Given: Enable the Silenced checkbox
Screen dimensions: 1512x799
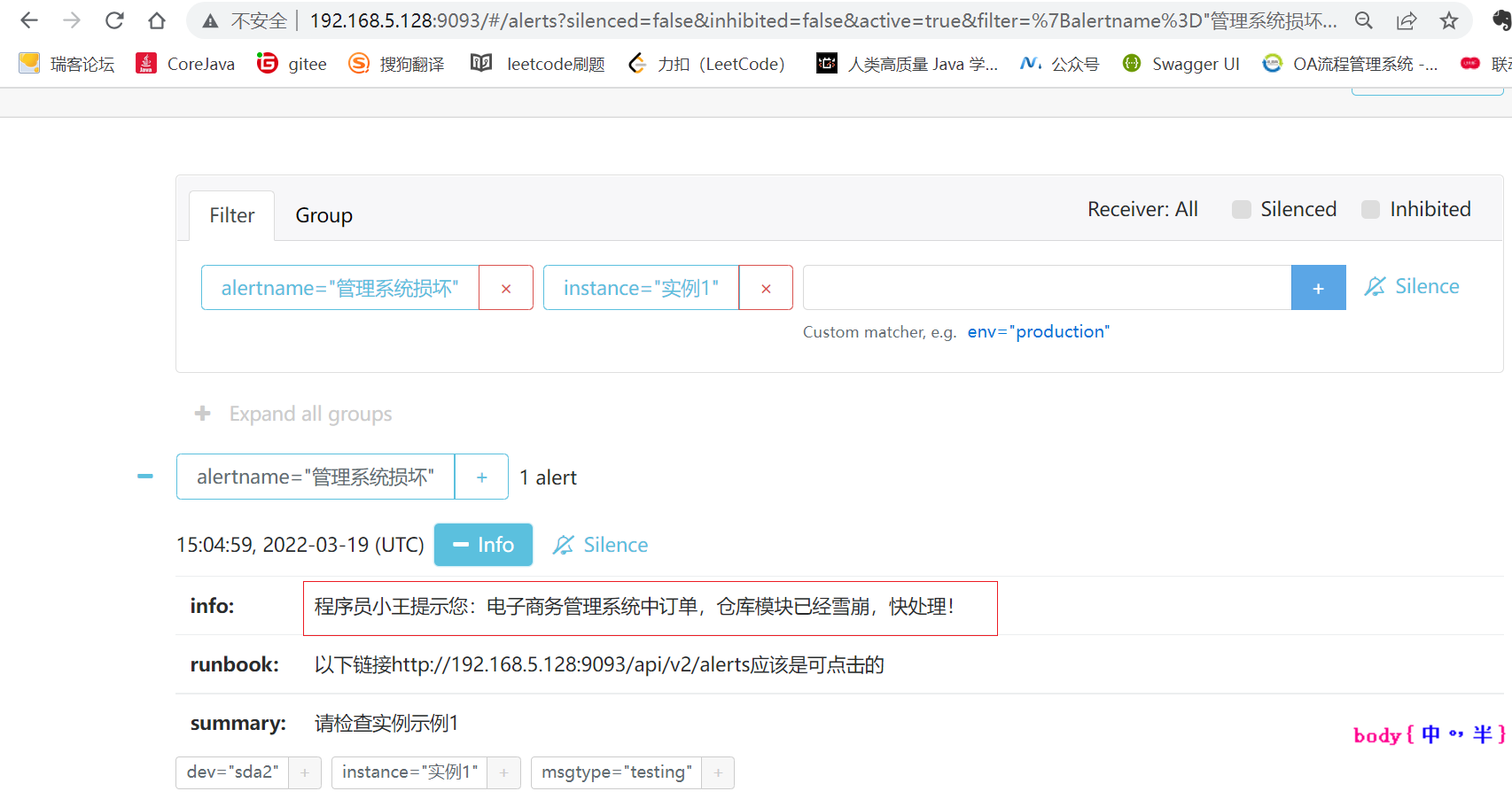Looking at the screenshot, I should point(1240,209).
